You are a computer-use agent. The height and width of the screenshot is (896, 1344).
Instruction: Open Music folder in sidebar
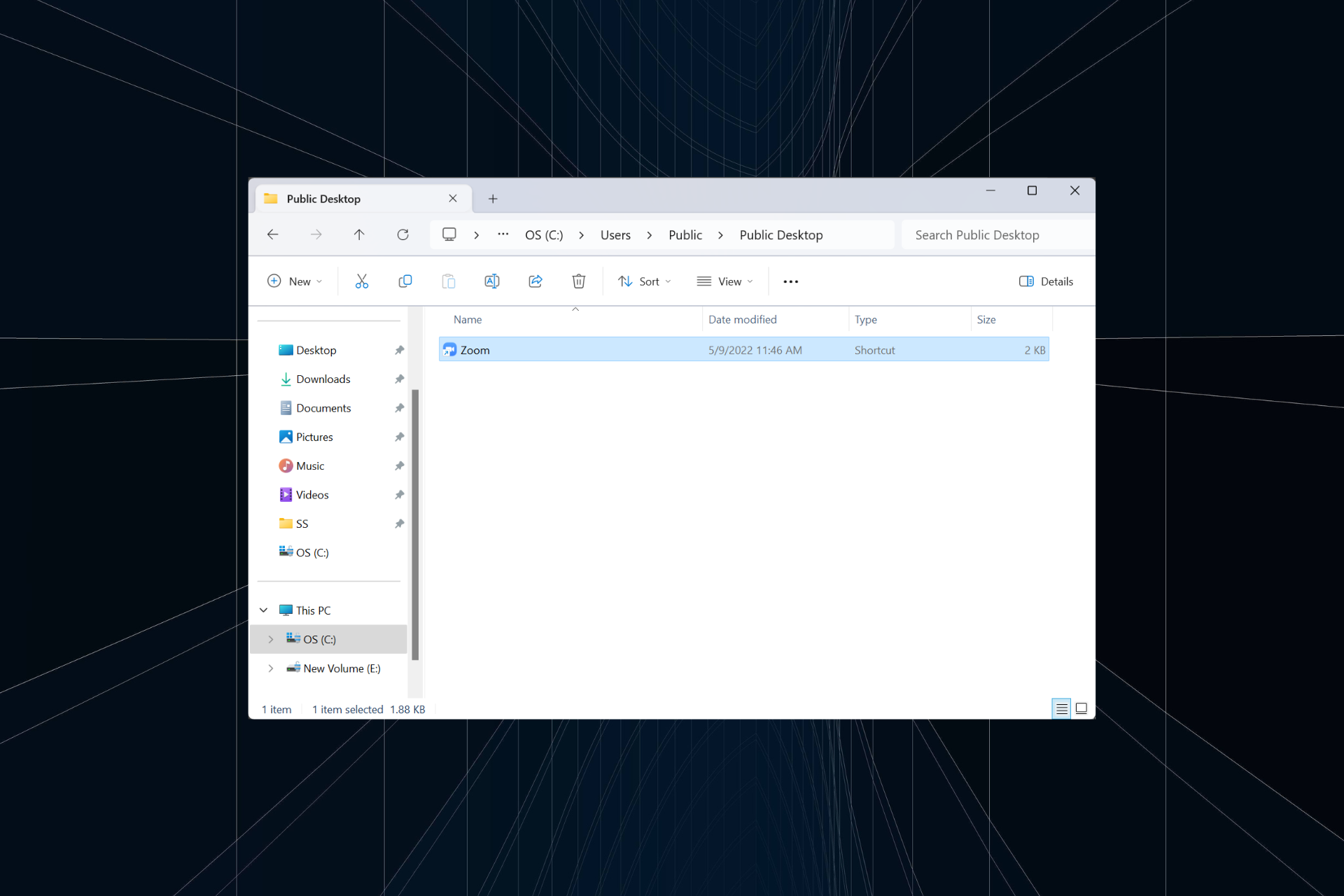(x=310, y=465)
